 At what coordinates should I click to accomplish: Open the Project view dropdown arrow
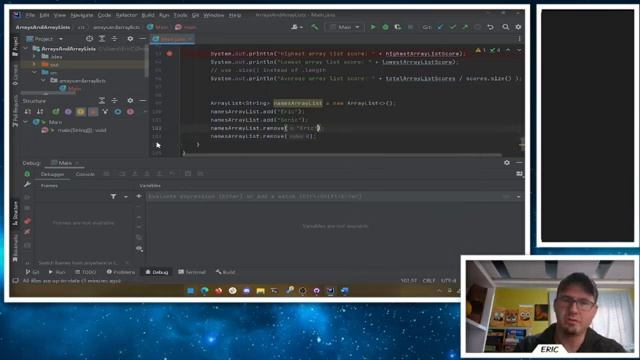tap(61, 39)
